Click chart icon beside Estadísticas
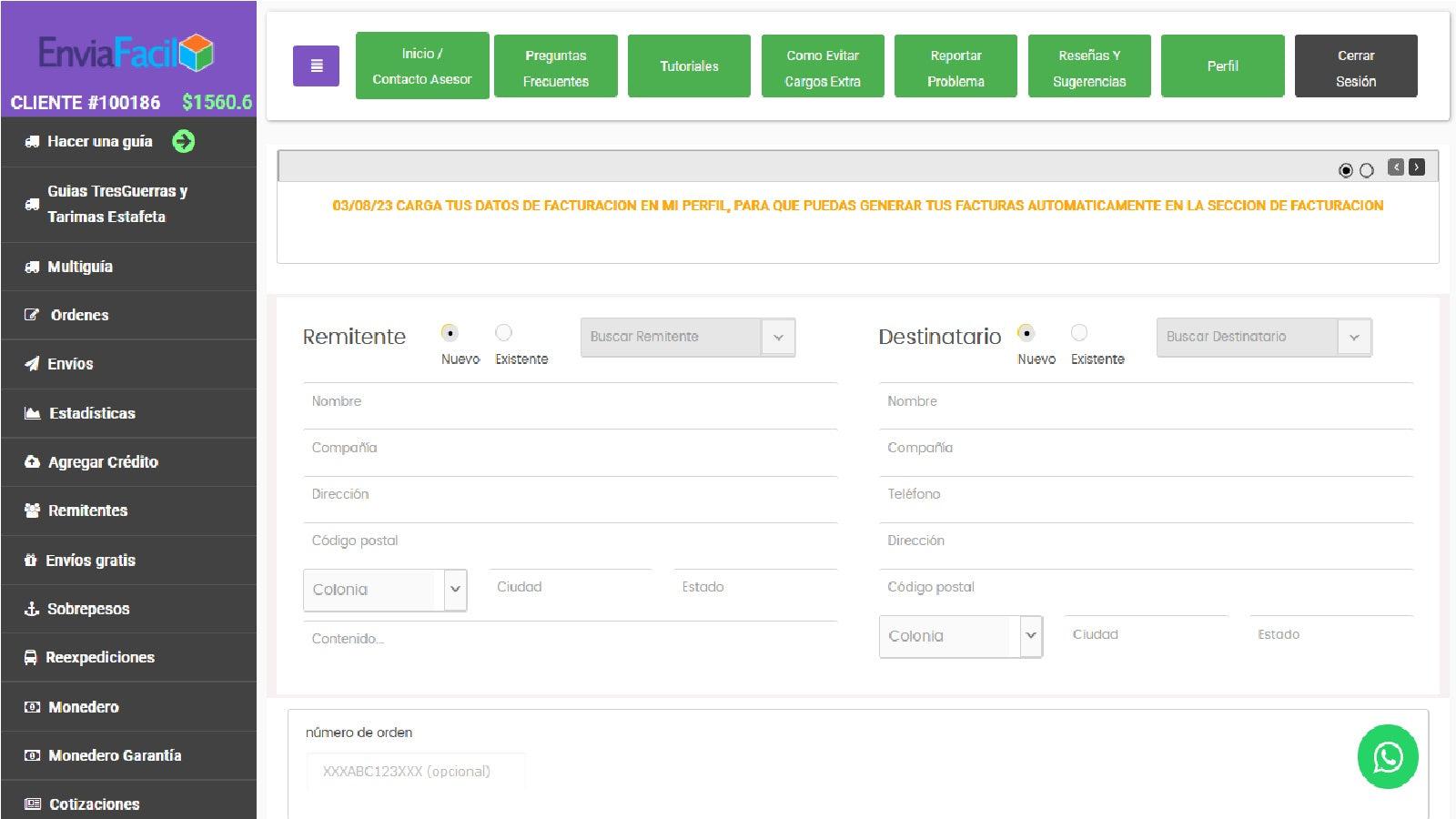 [x=32, y=413]
